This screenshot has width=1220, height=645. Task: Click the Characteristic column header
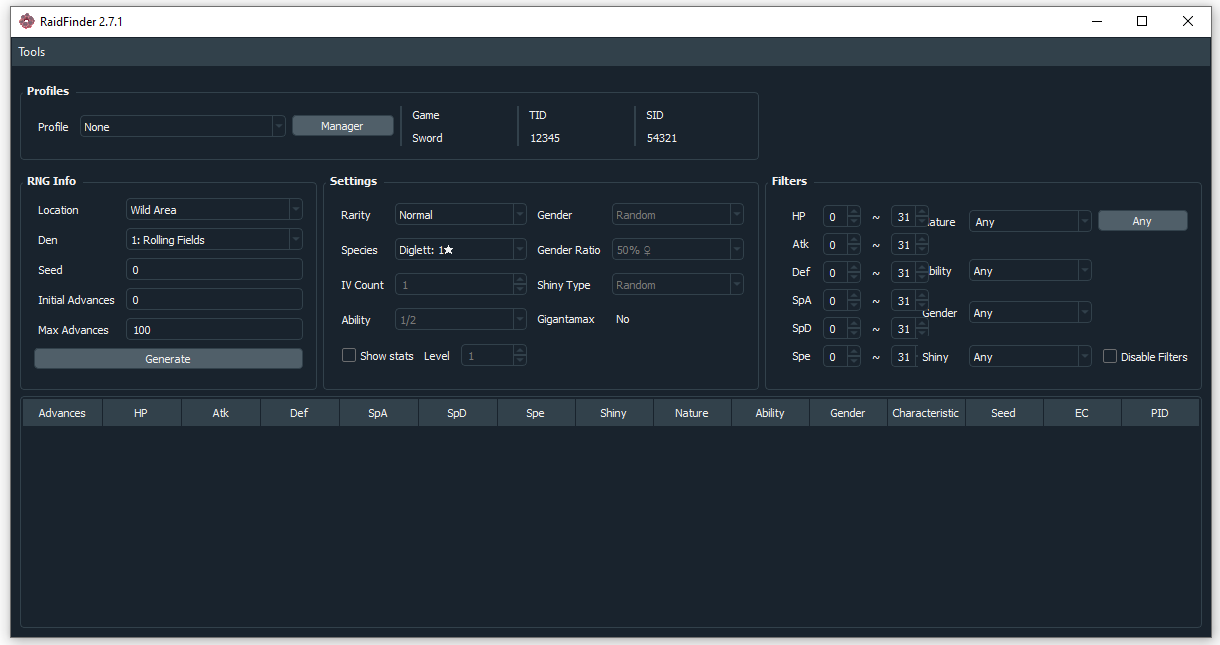(925, 413)
